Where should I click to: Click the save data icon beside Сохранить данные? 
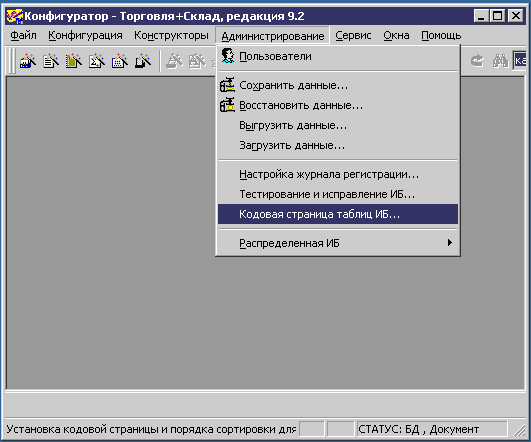coord(227,85)
